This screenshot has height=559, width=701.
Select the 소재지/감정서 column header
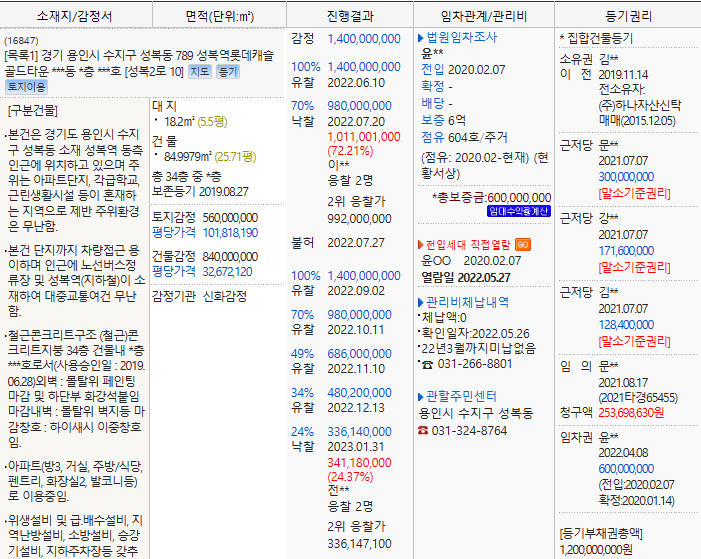[75, 15]
